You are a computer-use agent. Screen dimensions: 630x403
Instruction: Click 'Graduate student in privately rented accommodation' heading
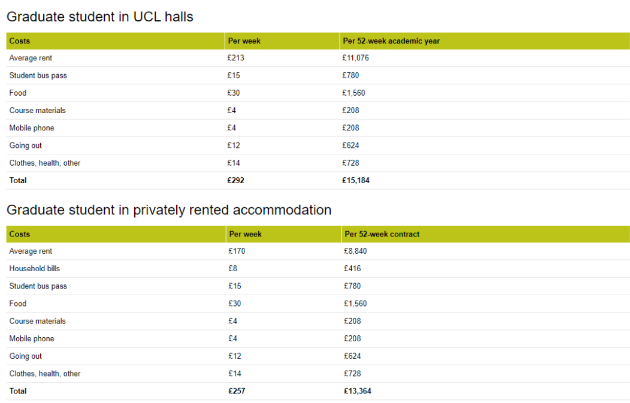pyautogui.click(x=169, y=210)
